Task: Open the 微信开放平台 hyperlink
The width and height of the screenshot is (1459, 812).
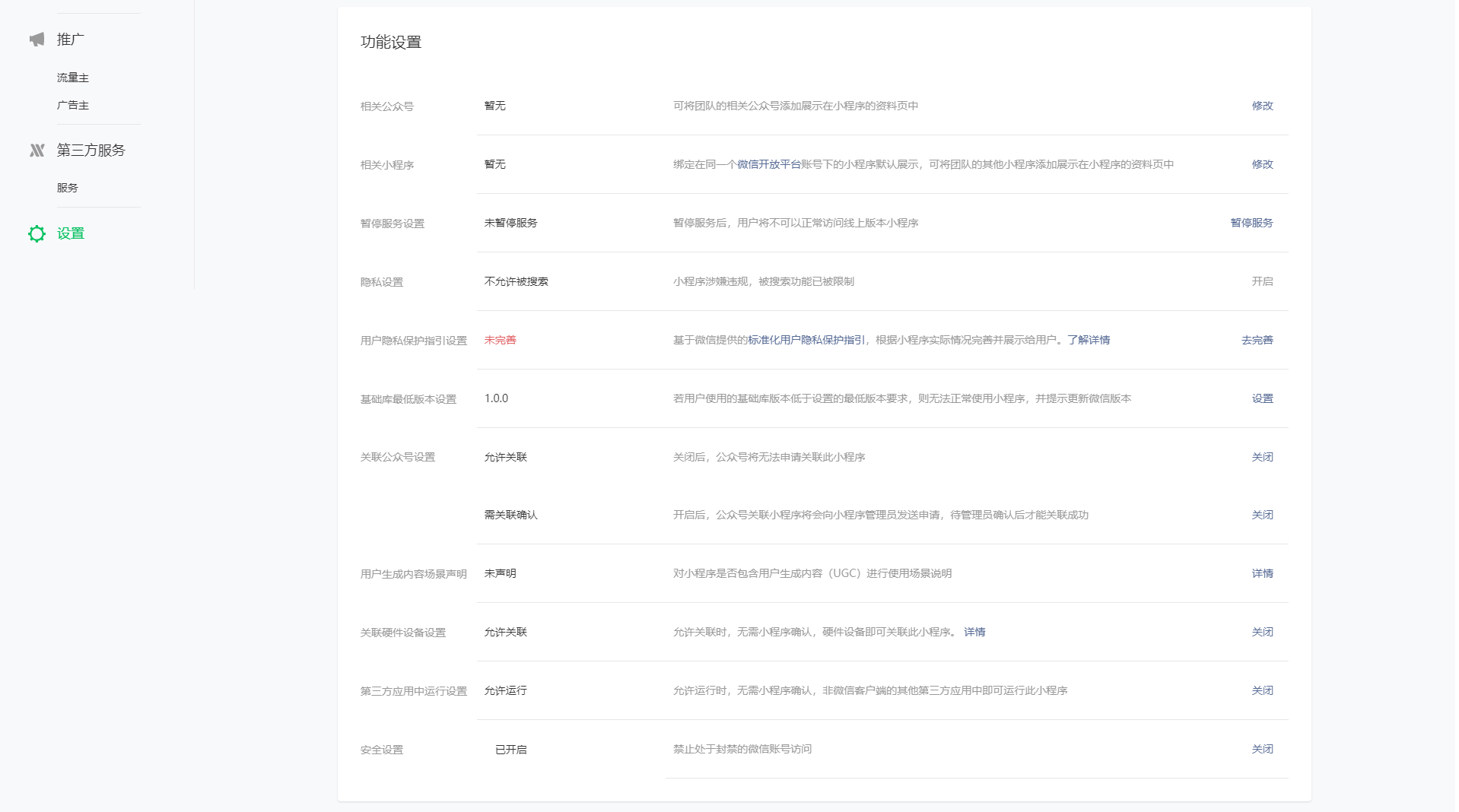Action: tap(768, 165)
